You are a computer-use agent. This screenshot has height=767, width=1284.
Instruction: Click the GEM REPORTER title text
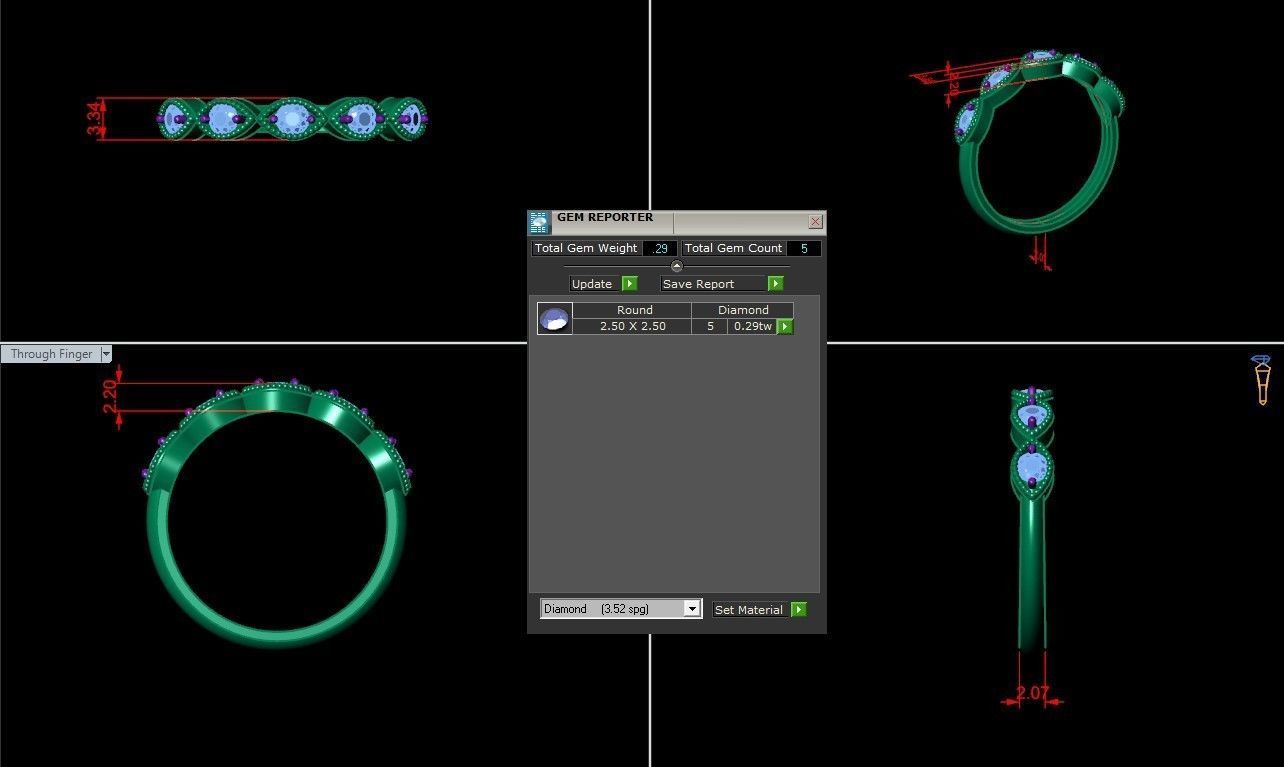[x=605, y=217]
